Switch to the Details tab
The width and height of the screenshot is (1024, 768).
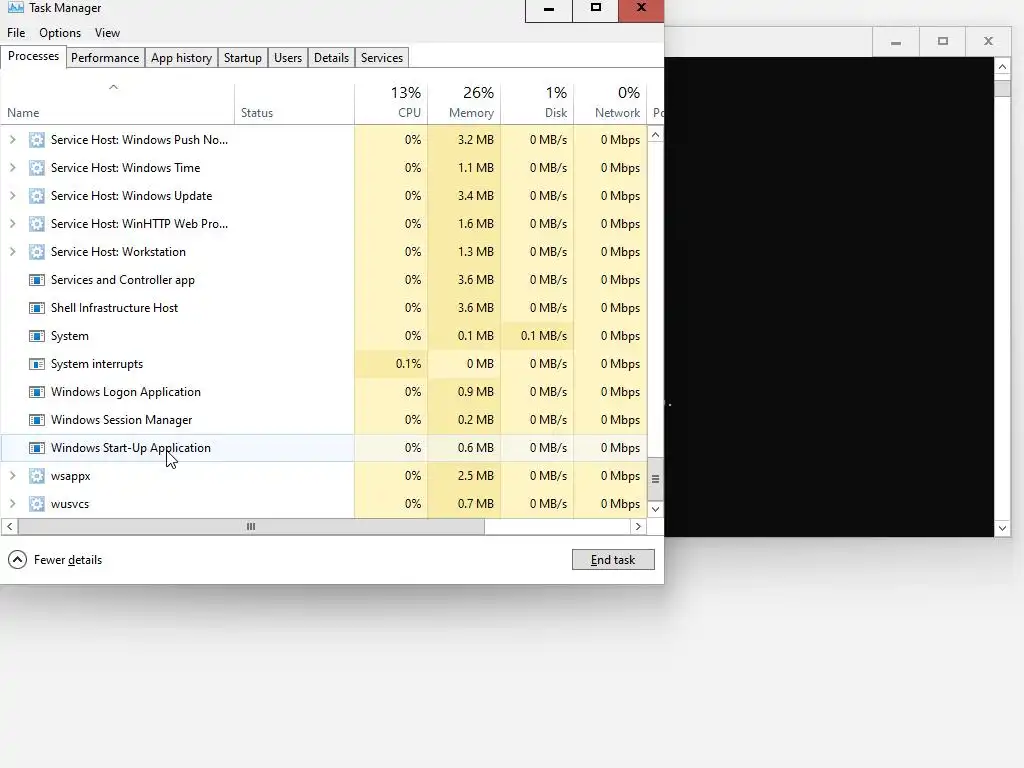(331, 57)
